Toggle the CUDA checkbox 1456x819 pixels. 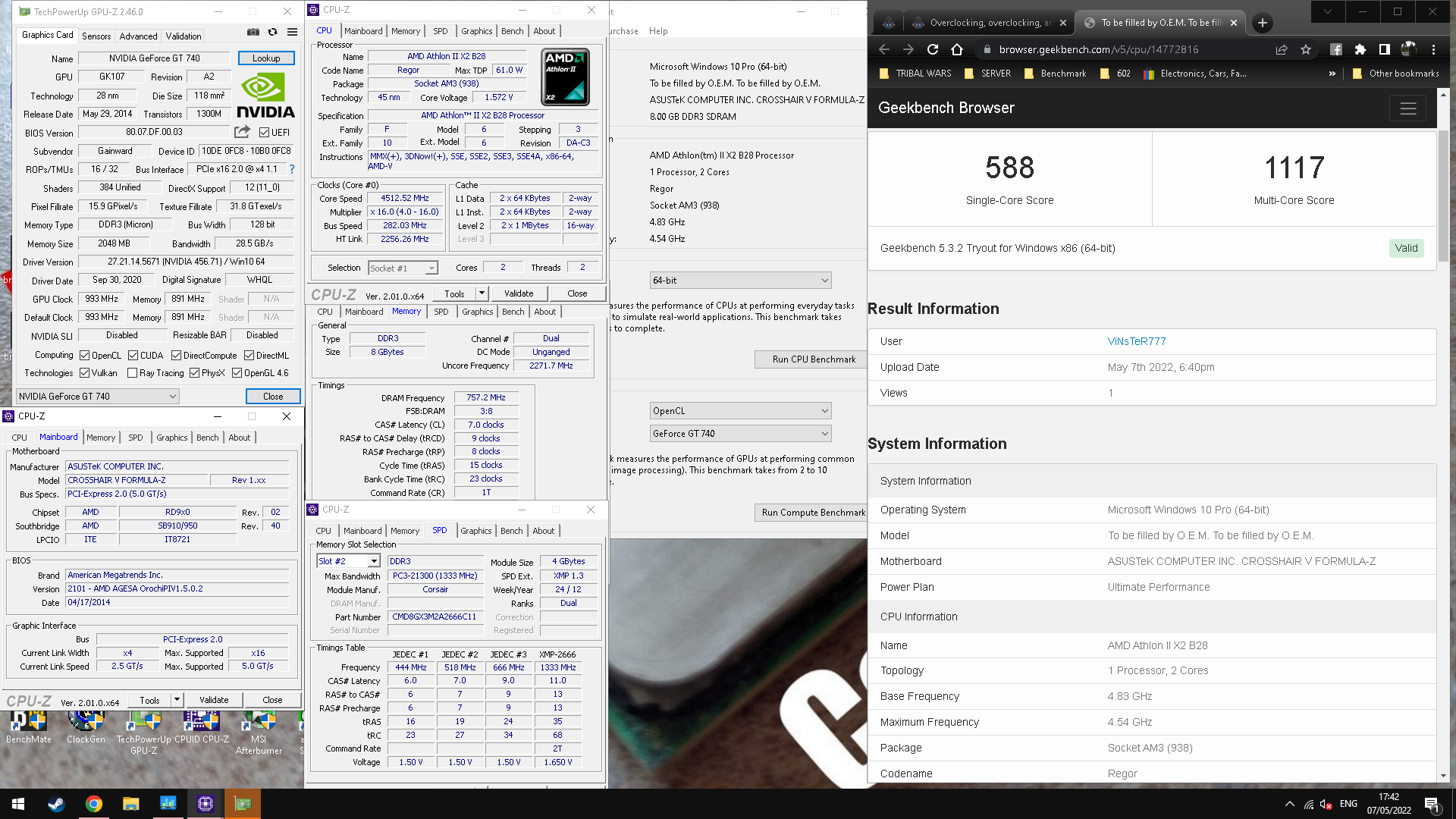click(133, 356)
